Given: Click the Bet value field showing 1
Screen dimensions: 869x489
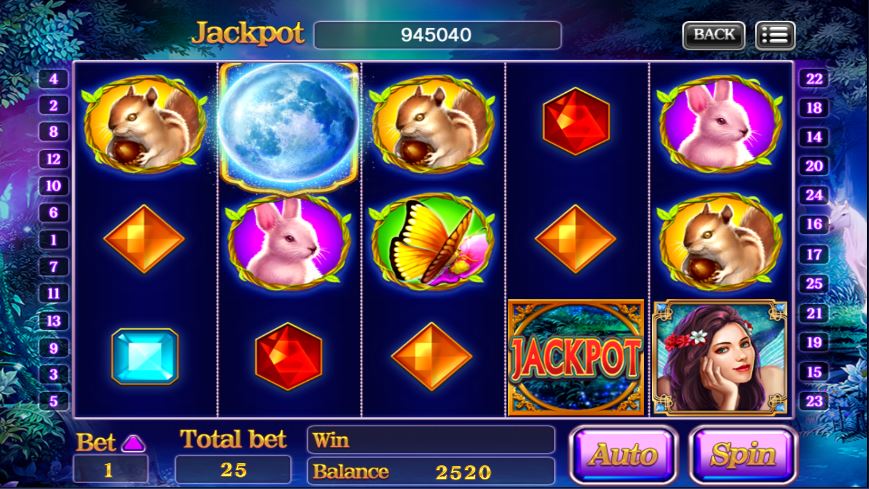Looking at the screenshot, I should pyautogui.click(x=110, y=470).
